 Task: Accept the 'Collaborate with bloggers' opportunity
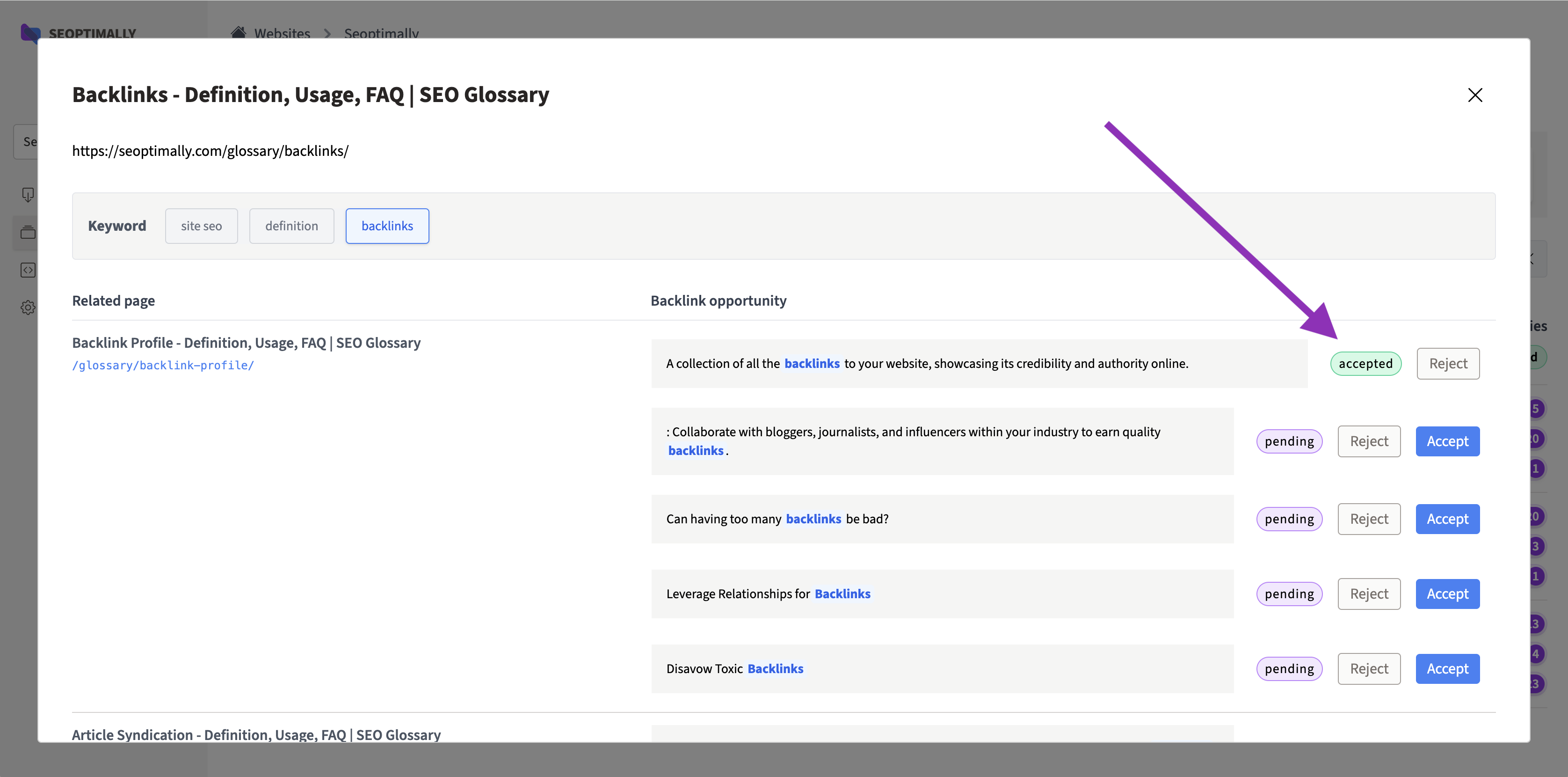click(x=1447, y=441)
